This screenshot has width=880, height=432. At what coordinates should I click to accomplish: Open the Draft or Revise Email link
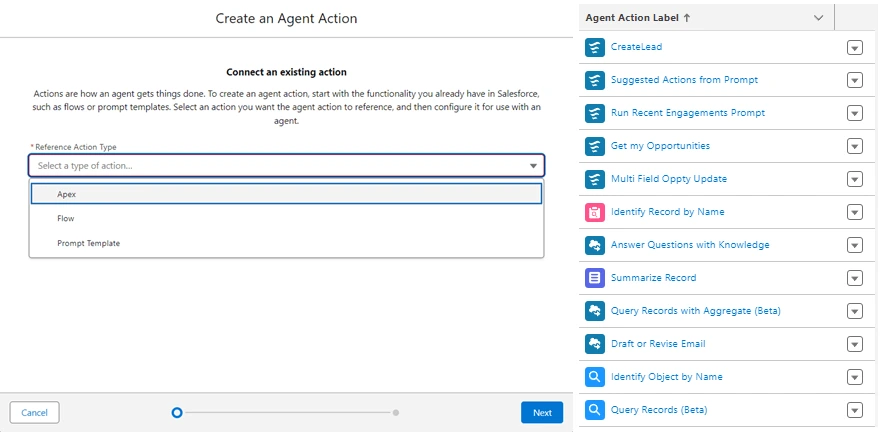(x=658, y=343)
